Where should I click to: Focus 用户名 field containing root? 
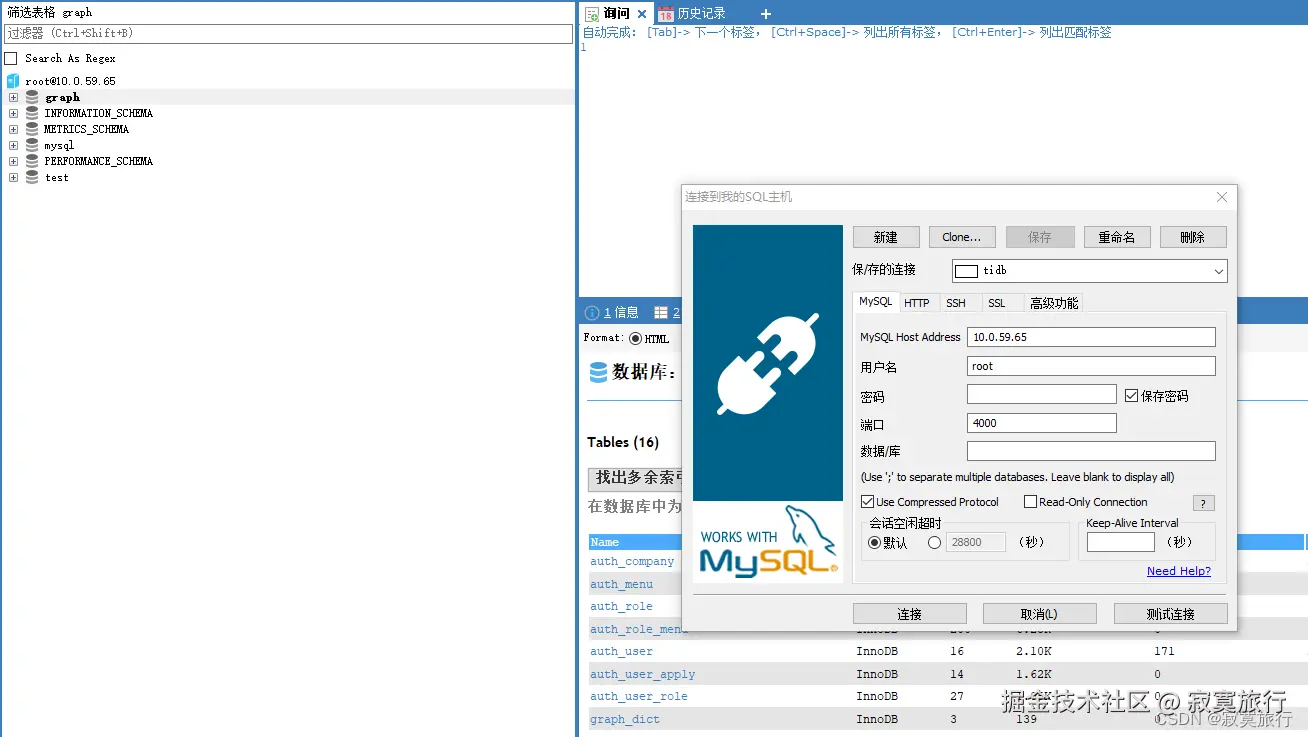point(1091,366)
